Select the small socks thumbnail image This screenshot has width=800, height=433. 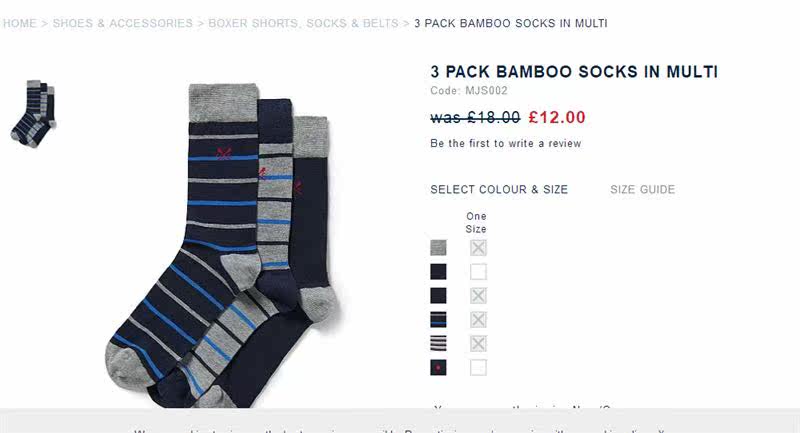tap(33, 114)
